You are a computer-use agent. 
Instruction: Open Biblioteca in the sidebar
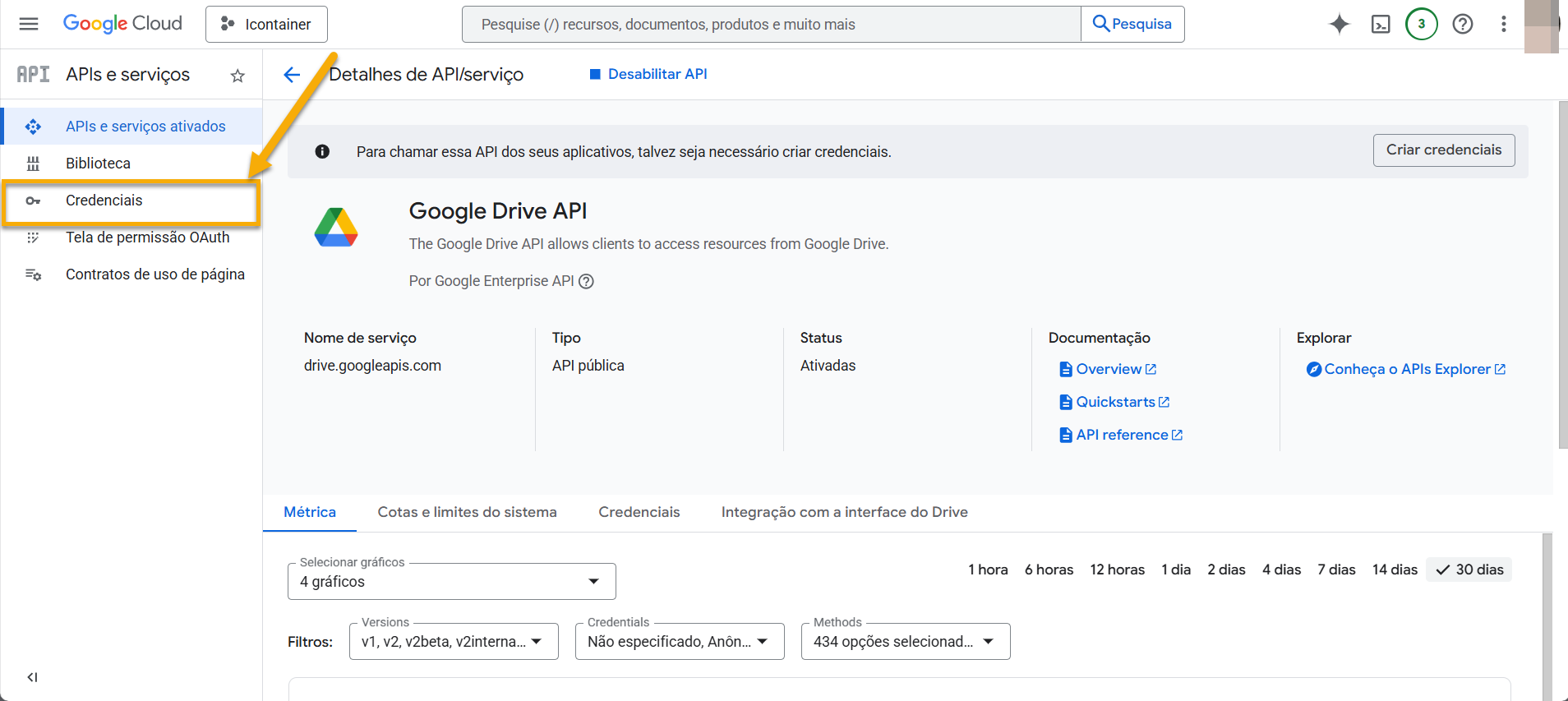point(131,164)
